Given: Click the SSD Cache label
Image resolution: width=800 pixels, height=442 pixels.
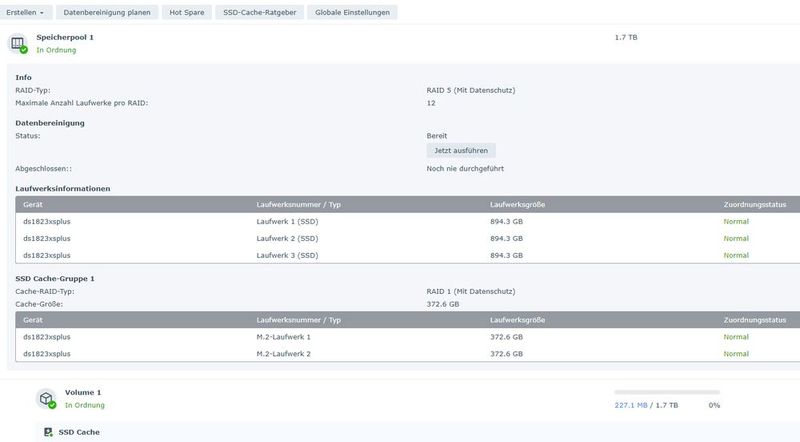Looking at the screenshot, I should coord(79,432).
